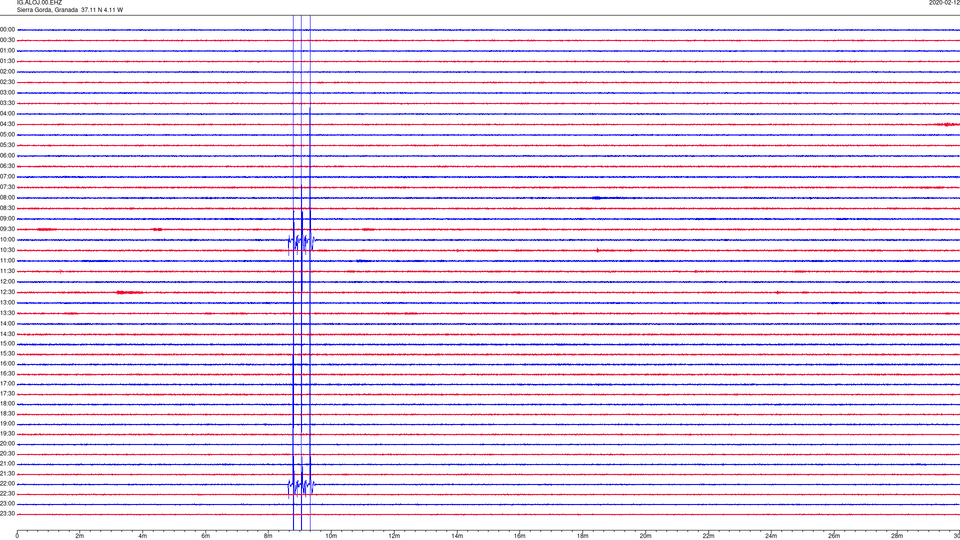The image size is (960, 540).
Task: Click the 18m tick label on time axis
Action: pos(583,536)
